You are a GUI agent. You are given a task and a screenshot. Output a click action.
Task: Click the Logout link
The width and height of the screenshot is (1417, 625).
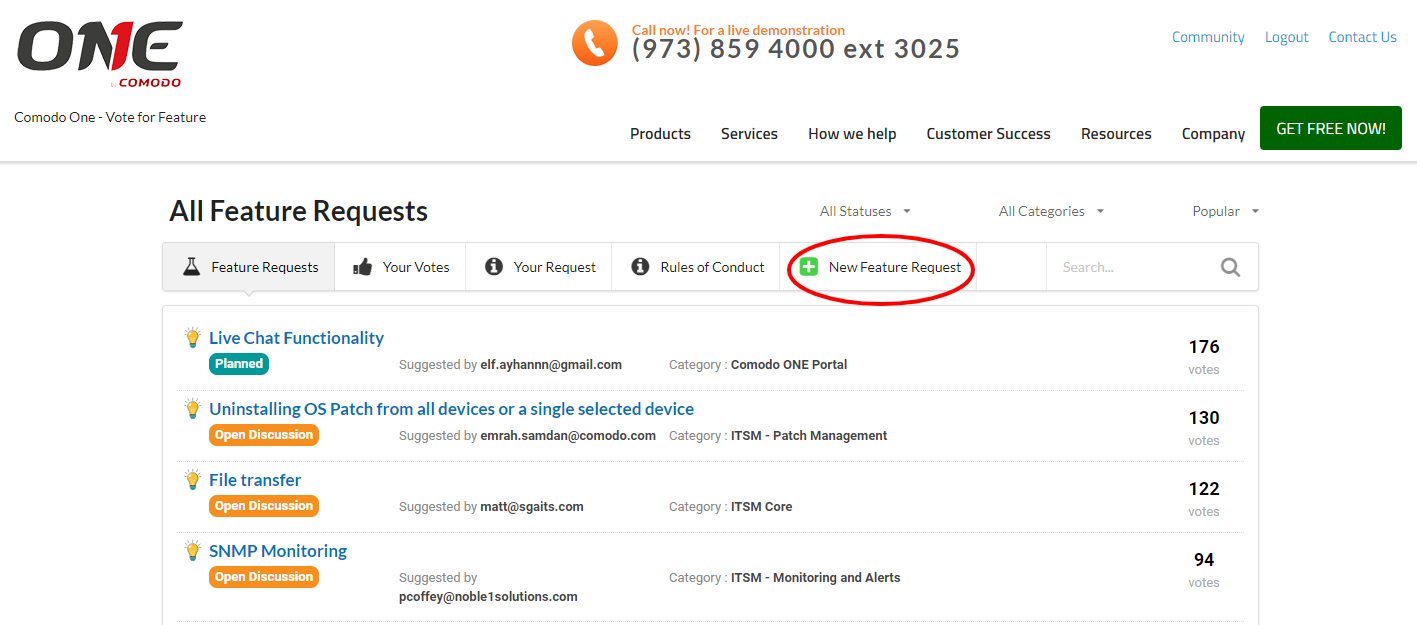[x=1286, y=37]
